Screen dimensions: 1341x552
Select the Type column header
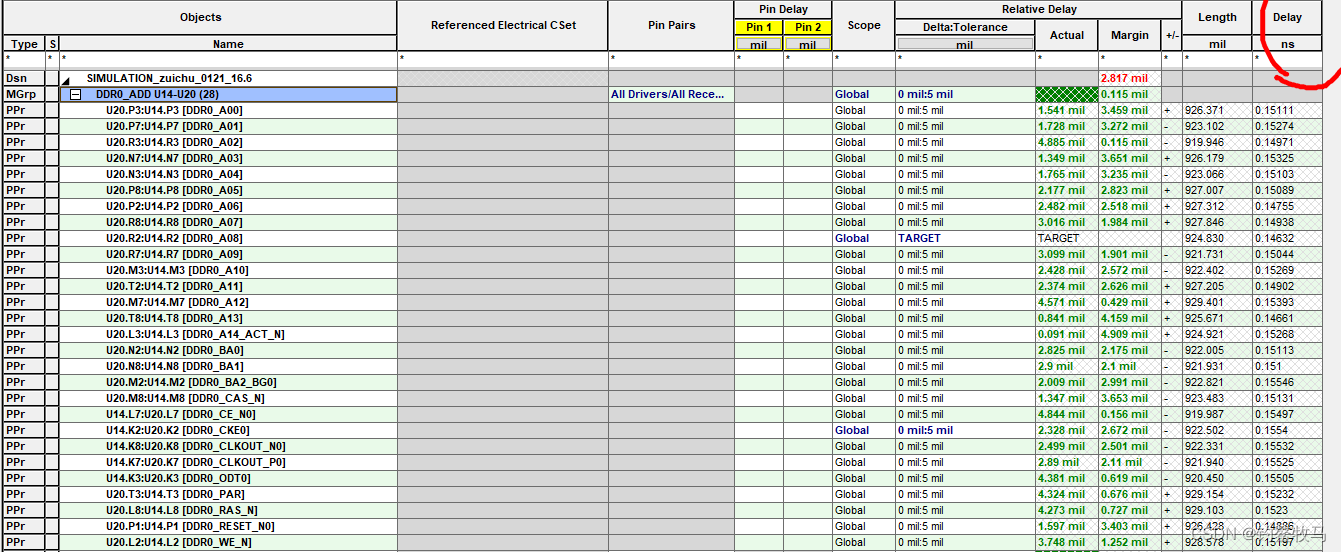point(25,44)
